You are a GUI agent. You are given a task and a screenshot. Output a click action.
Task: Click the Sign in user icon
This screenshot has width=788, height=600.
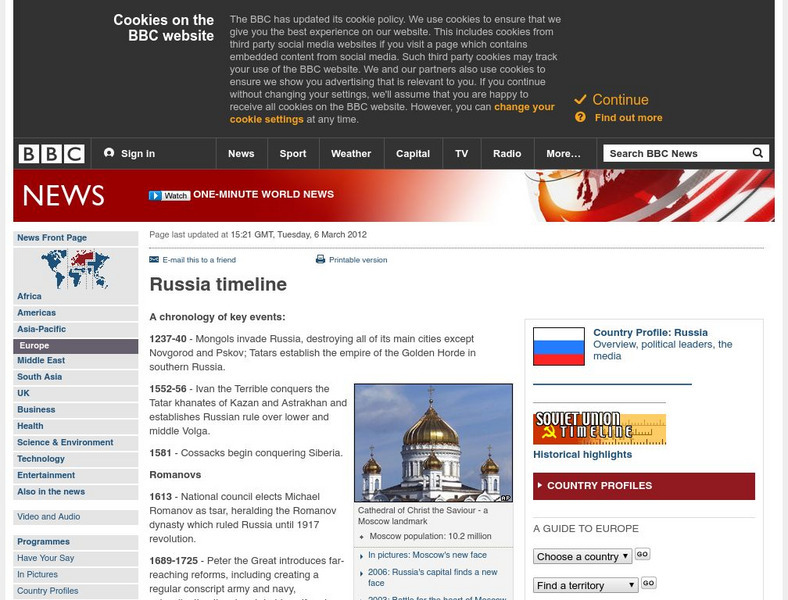click(109, 153)
